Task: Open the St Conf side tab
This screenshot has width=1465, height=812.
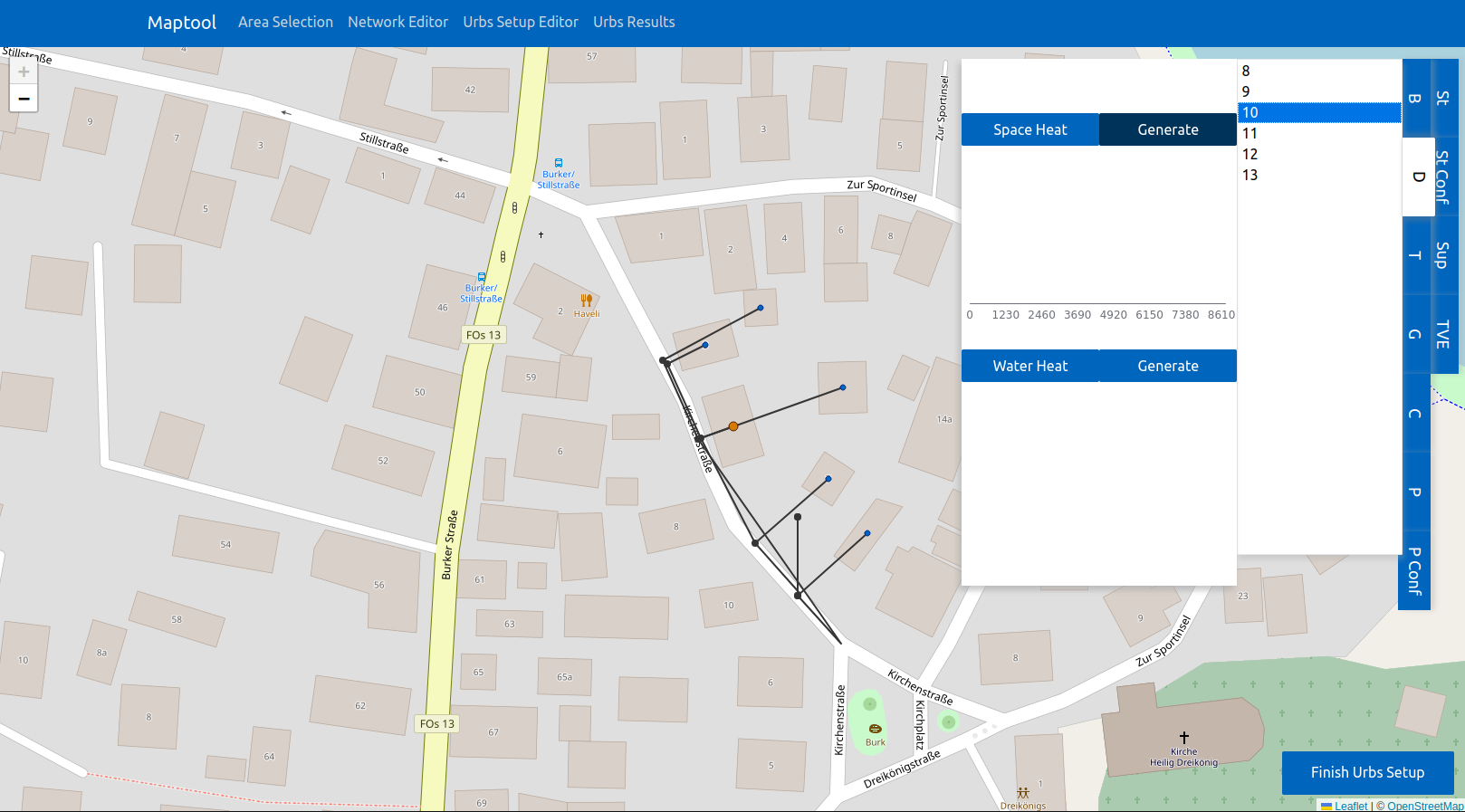Action: tap(1444, 177)
